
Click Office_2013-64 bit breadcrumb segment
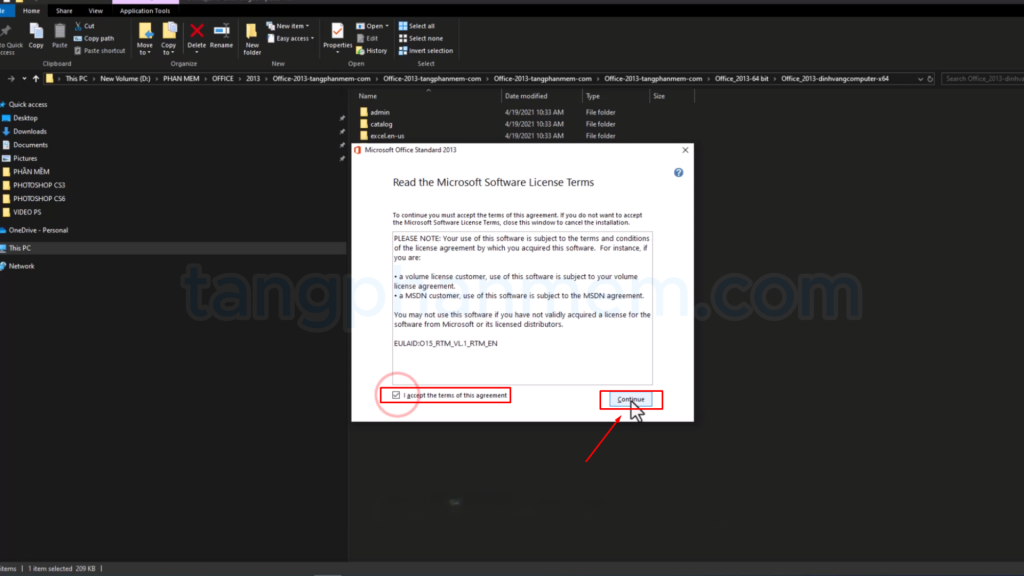[x=741, y=78]
